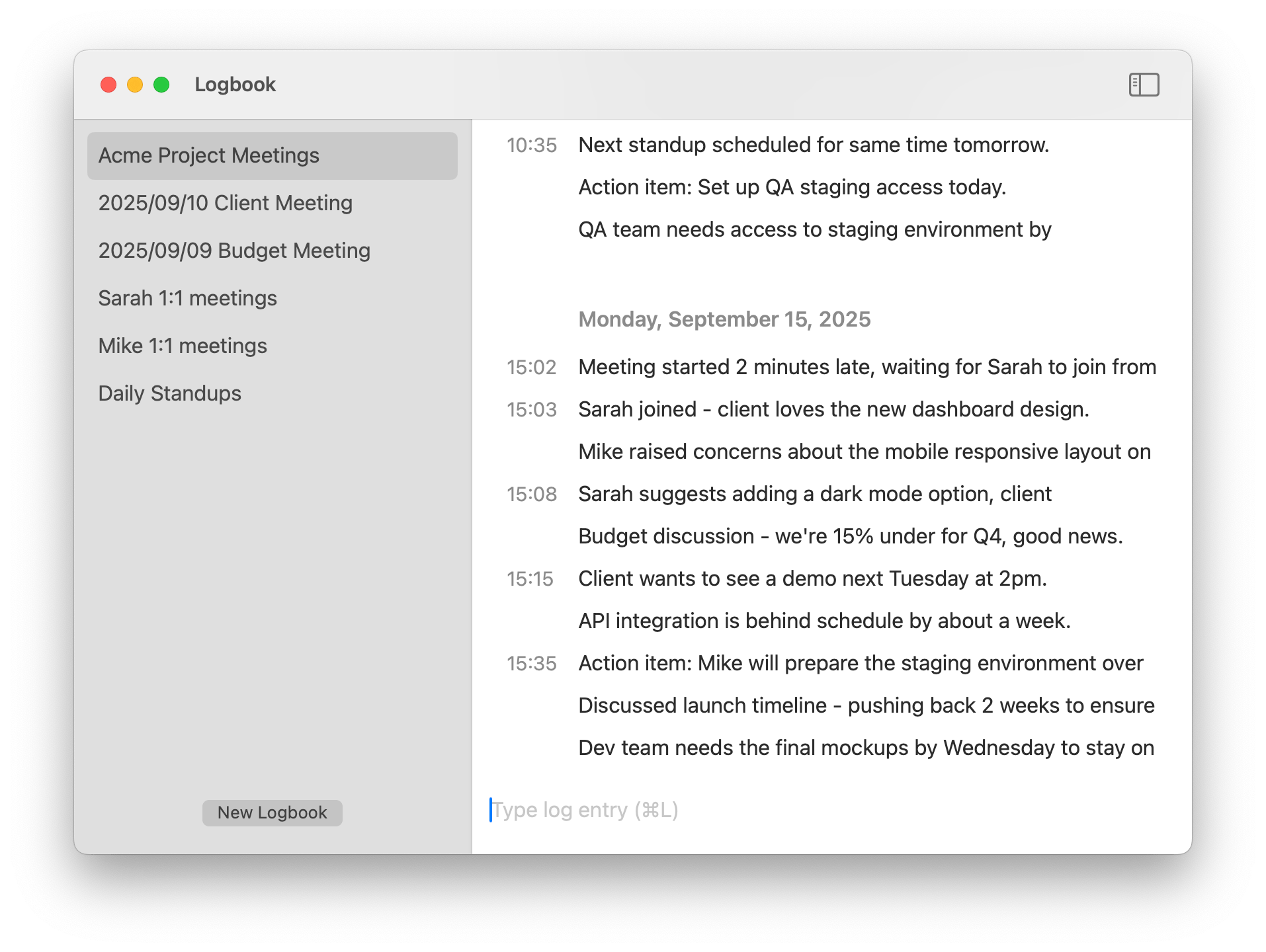Select the Acme Project Meetings logbook

pos(272,155)
